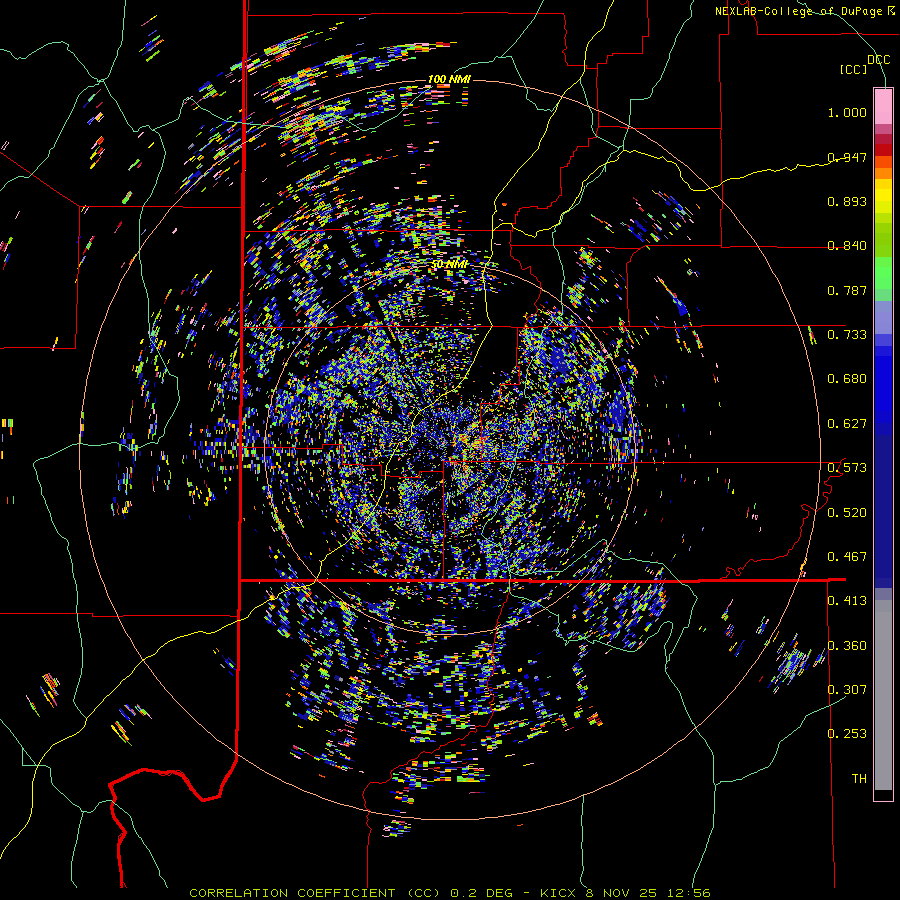The height and width of the screenshot is (900, 900).
Task: Select the 0.627 scale value
Action: (847, 424)
